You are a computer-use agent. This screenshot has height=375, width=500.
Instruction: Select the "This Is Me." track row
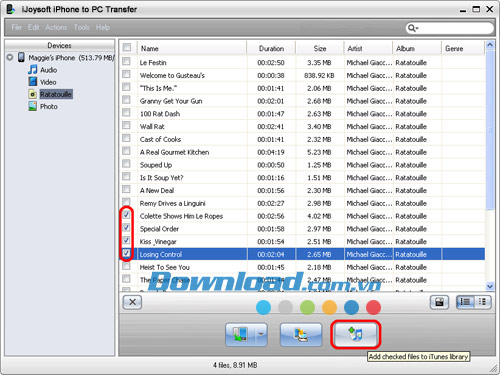pos(302,88)
